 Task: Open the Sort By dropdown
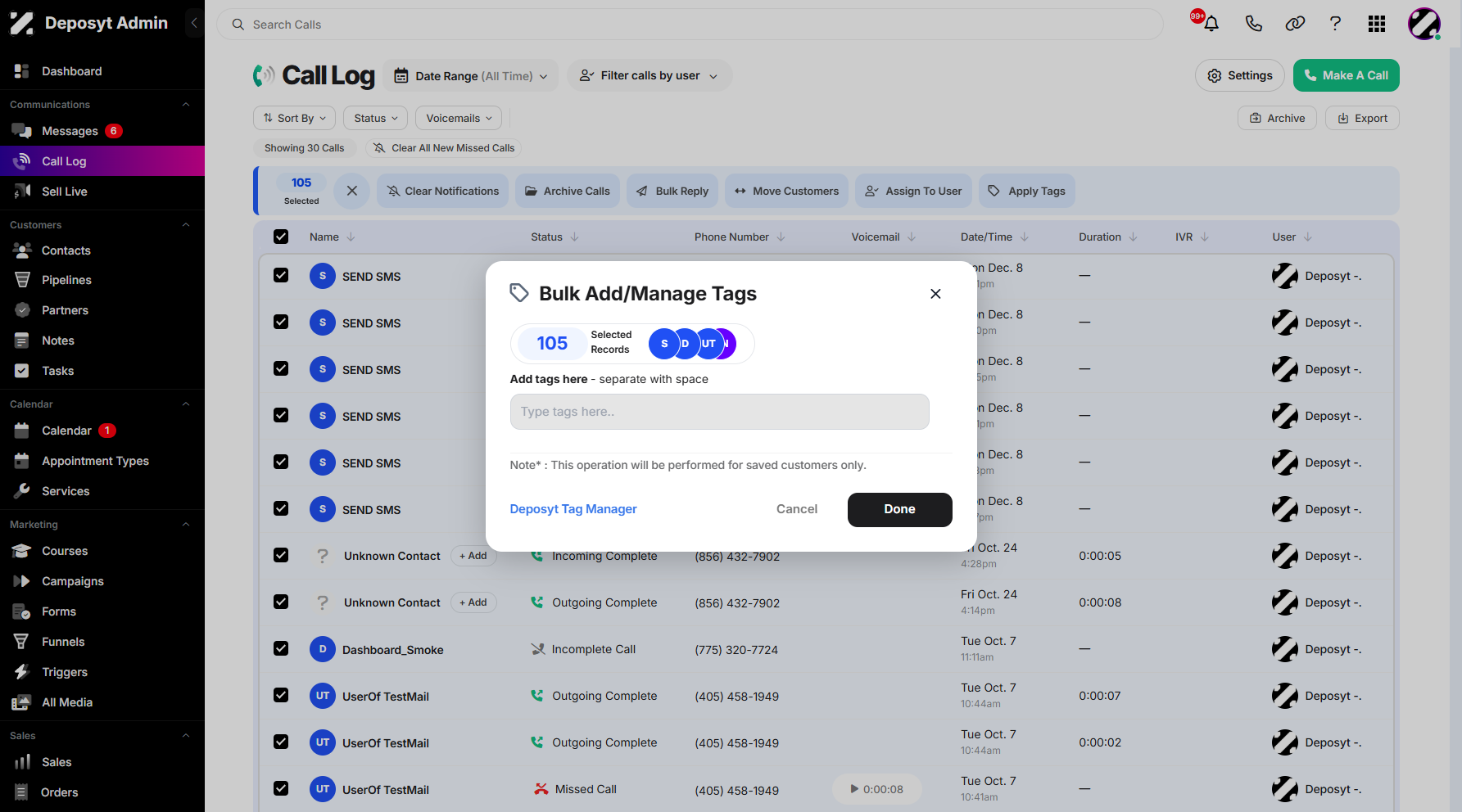pyautogui.click(x=295, y=118)
